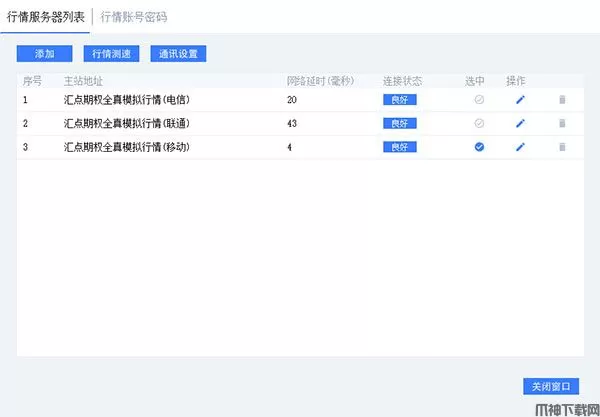The height and width of the screenshot is (417, 600).
Task: Delete the 电信 server row via trash icon
Action: pyautogui.click(x=562, y=100)
